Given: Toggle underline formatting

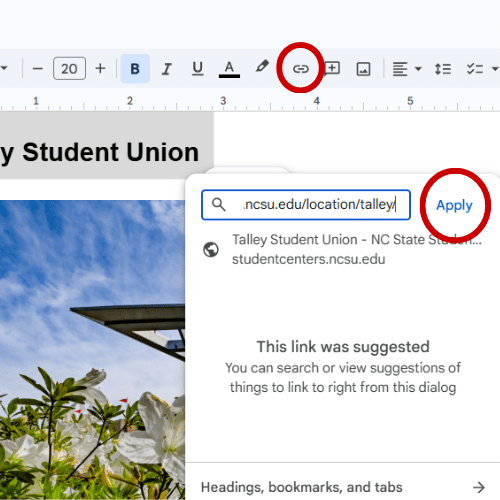Looking at the screenshot, I should [x=198, y=69].
